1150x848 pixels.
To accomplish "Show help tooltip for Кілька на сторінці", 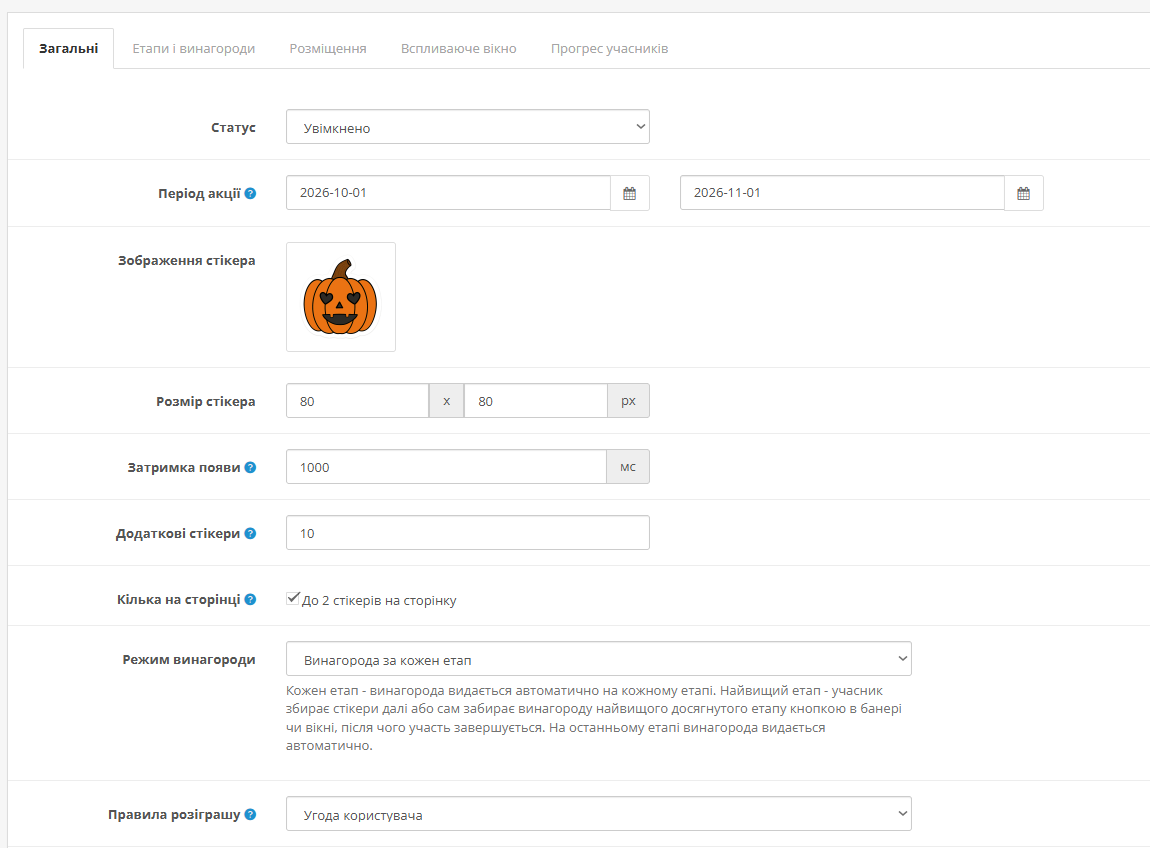I will tap(250, 599).
